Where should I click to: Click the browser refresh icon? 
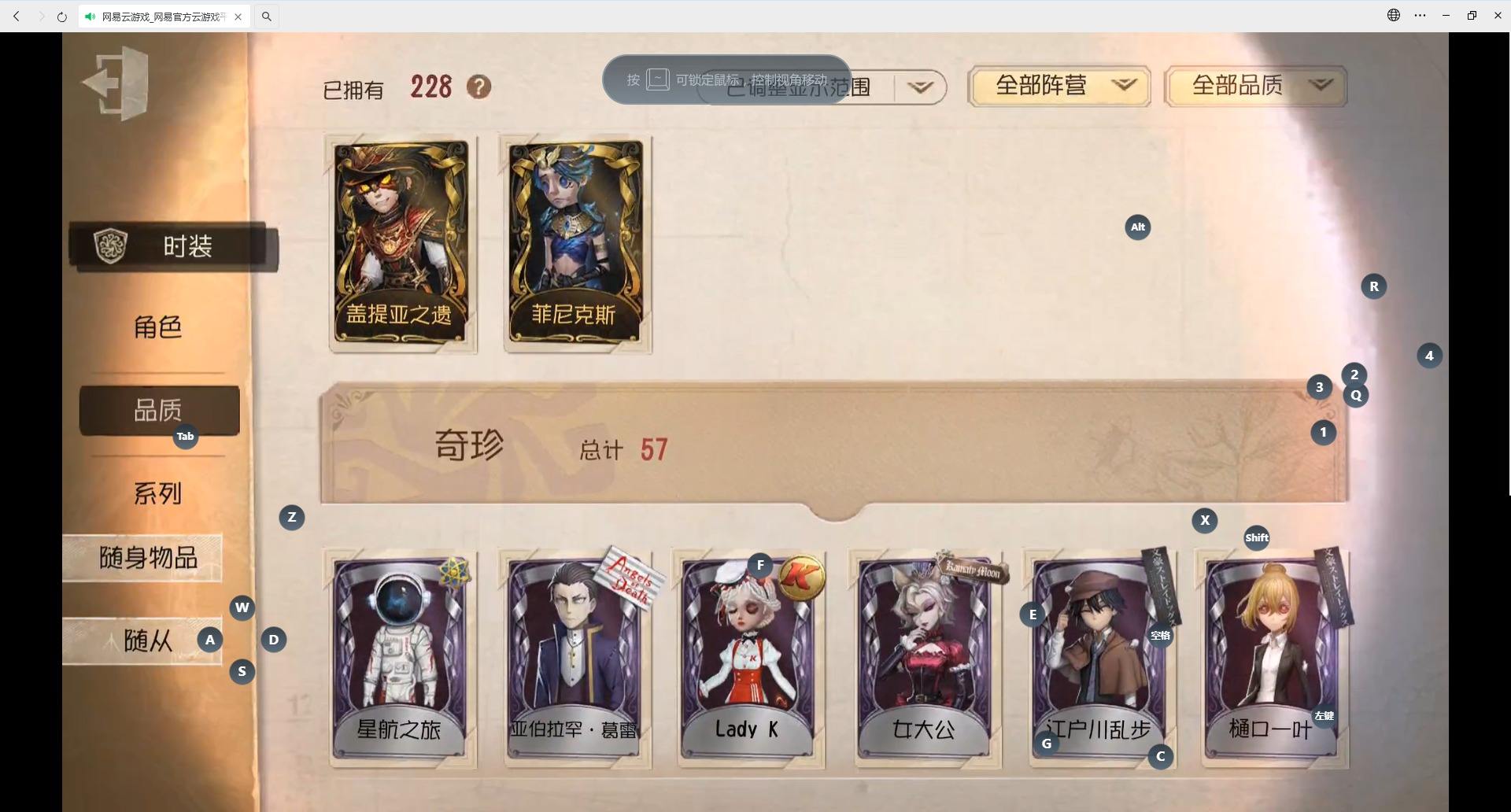62,16
